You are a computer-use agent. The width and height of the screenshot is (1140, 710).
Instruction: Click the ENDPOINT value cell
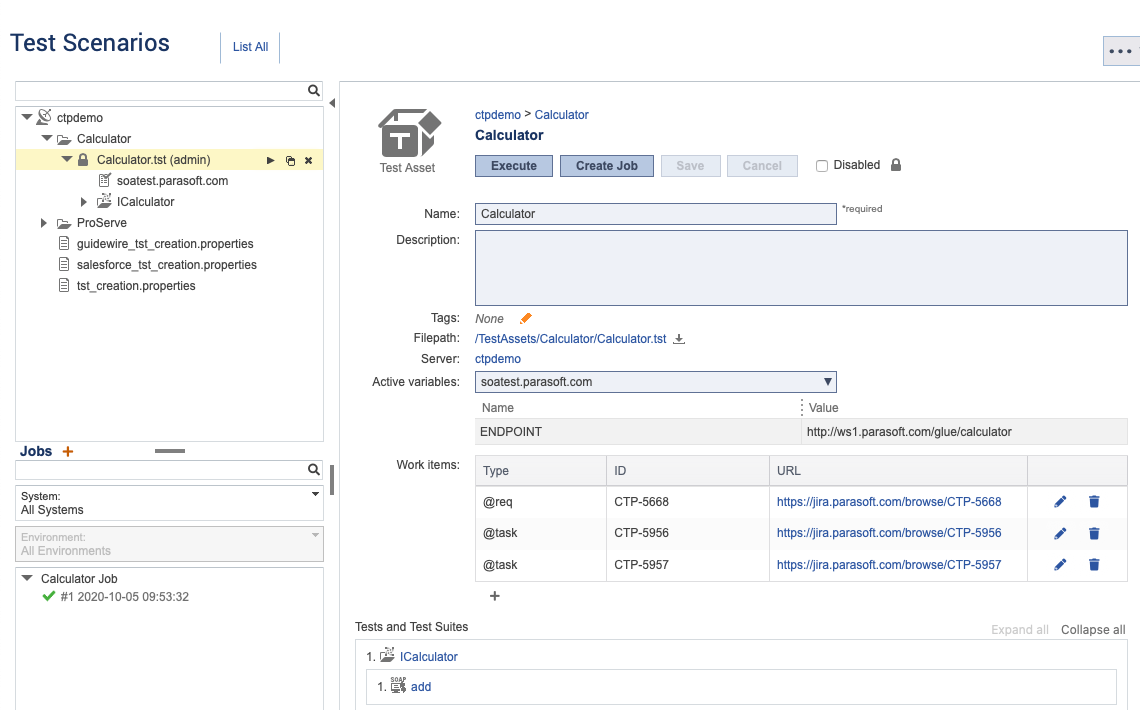tap(964, 432)
